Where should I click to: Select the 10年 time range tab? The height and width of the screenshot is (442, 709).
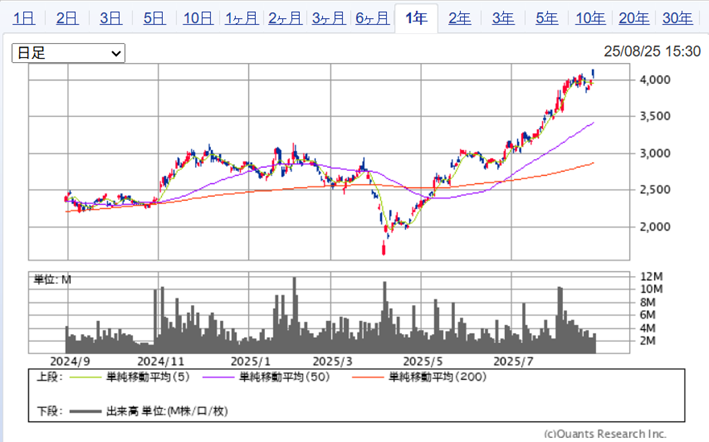(590, 18)
